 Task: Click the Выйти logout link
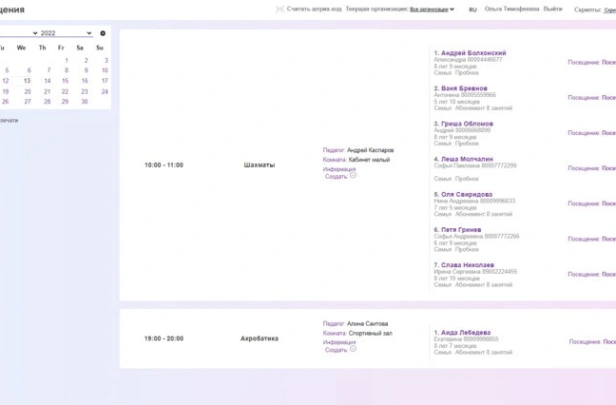[x=552, y=9]
